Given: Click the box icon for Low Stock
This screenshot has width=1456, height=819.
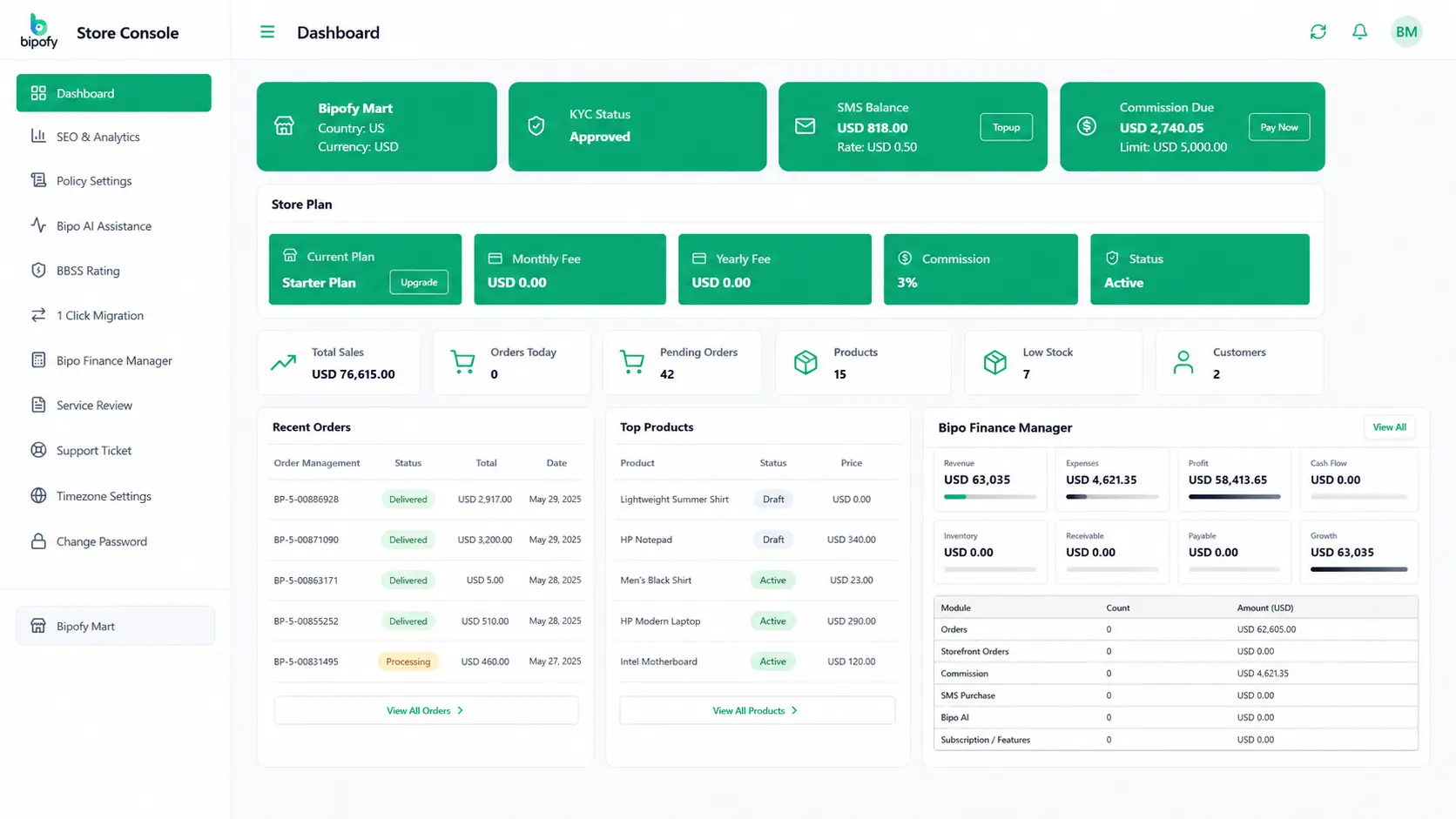Looking at the screenshot, I should [994, 362].
